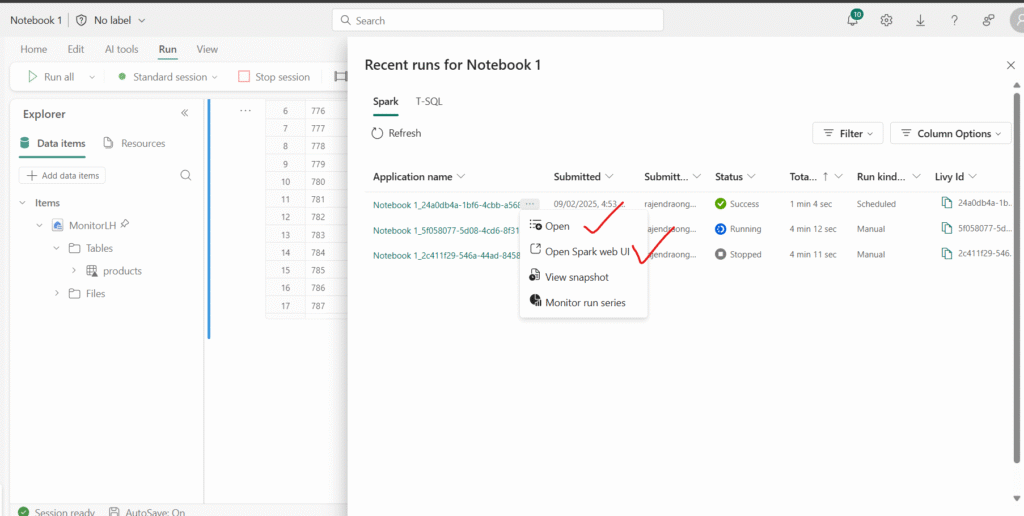Switch to the Edit ribbon tab
The image size is (1024, 516).
point(76,49)
